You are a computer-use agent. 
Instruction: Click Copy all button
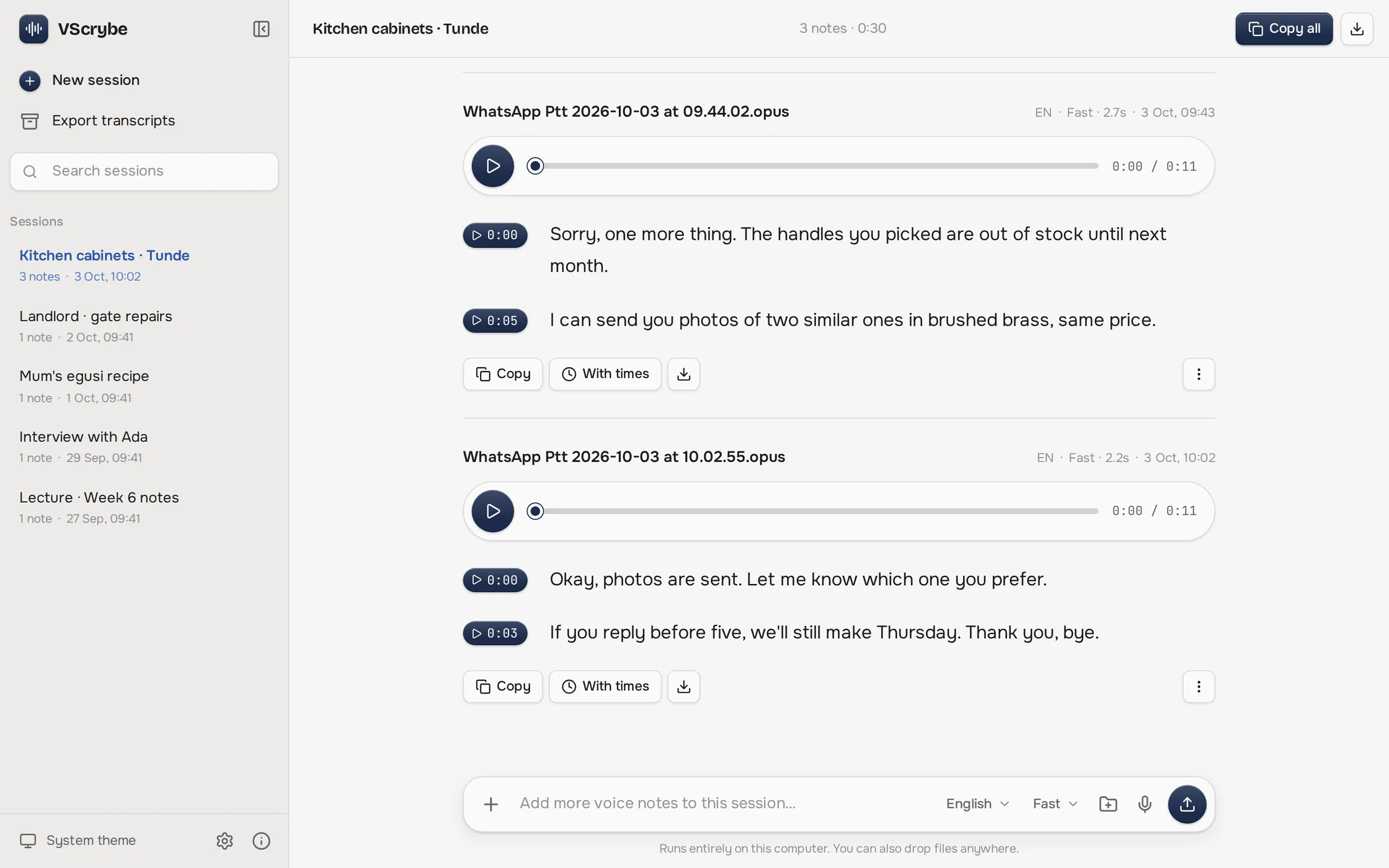point(1284,29)
